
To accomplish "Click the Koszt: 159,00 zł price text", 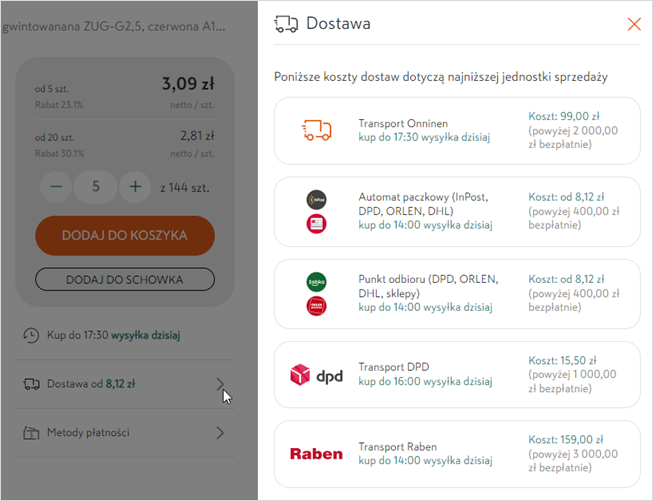I will click(566, 439).
